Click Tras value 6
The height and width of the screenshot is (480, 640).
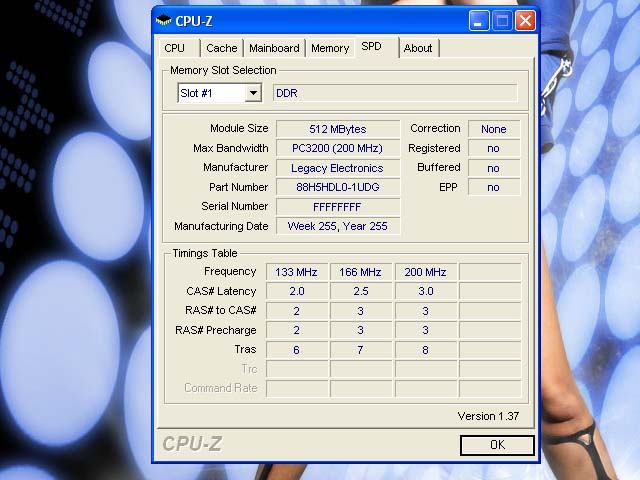[297, 350]
